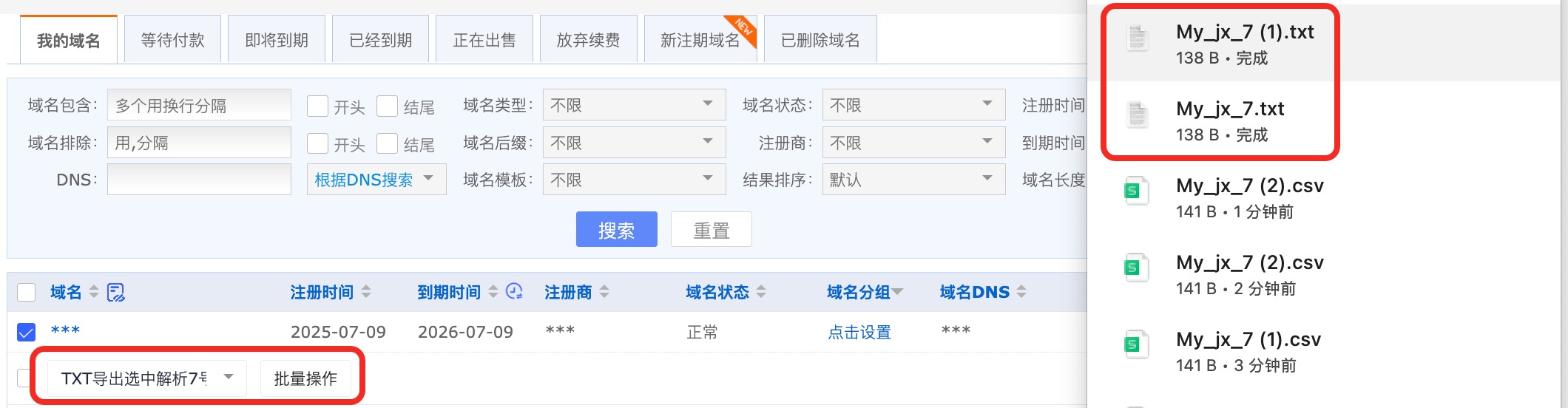Click the sort arrows next to 注册时间
1568x408 pixels.
pyautogui.click(x=366, y=292)
